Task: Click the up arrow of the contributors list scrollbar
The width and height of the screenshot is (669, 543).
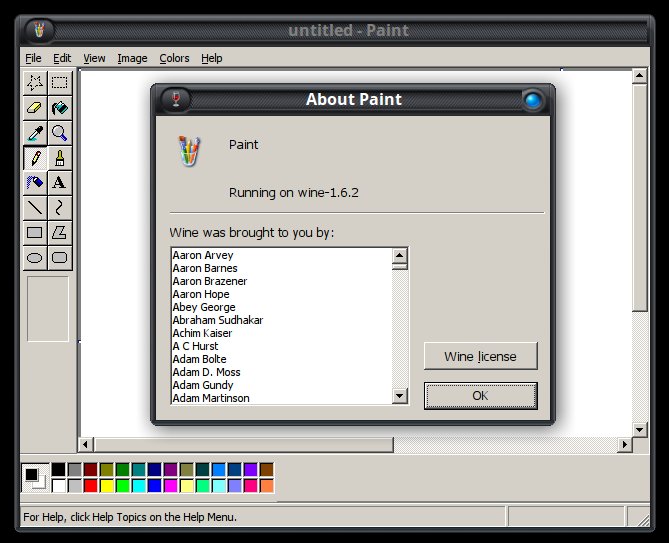Action: [x=399, y=256]
